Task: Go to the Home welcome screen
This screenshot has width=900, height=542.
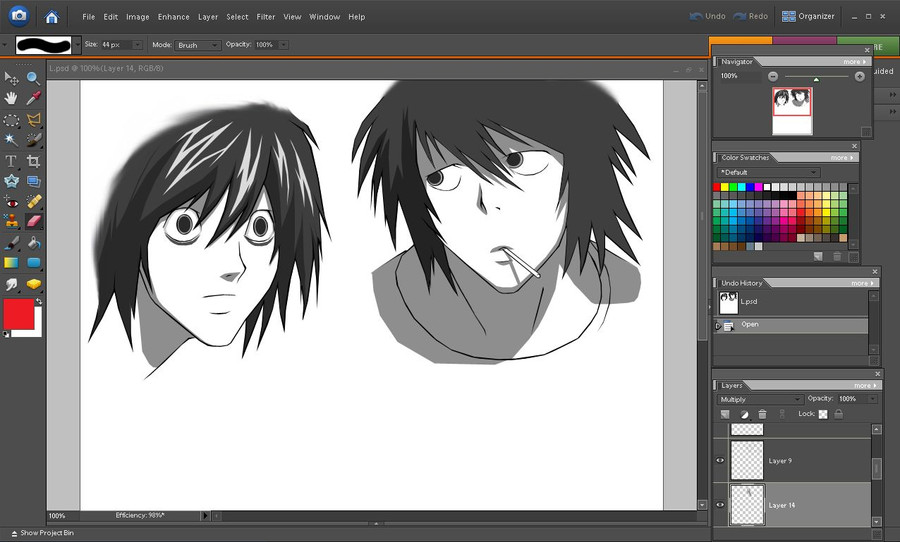Action: [x=52, y=17]
